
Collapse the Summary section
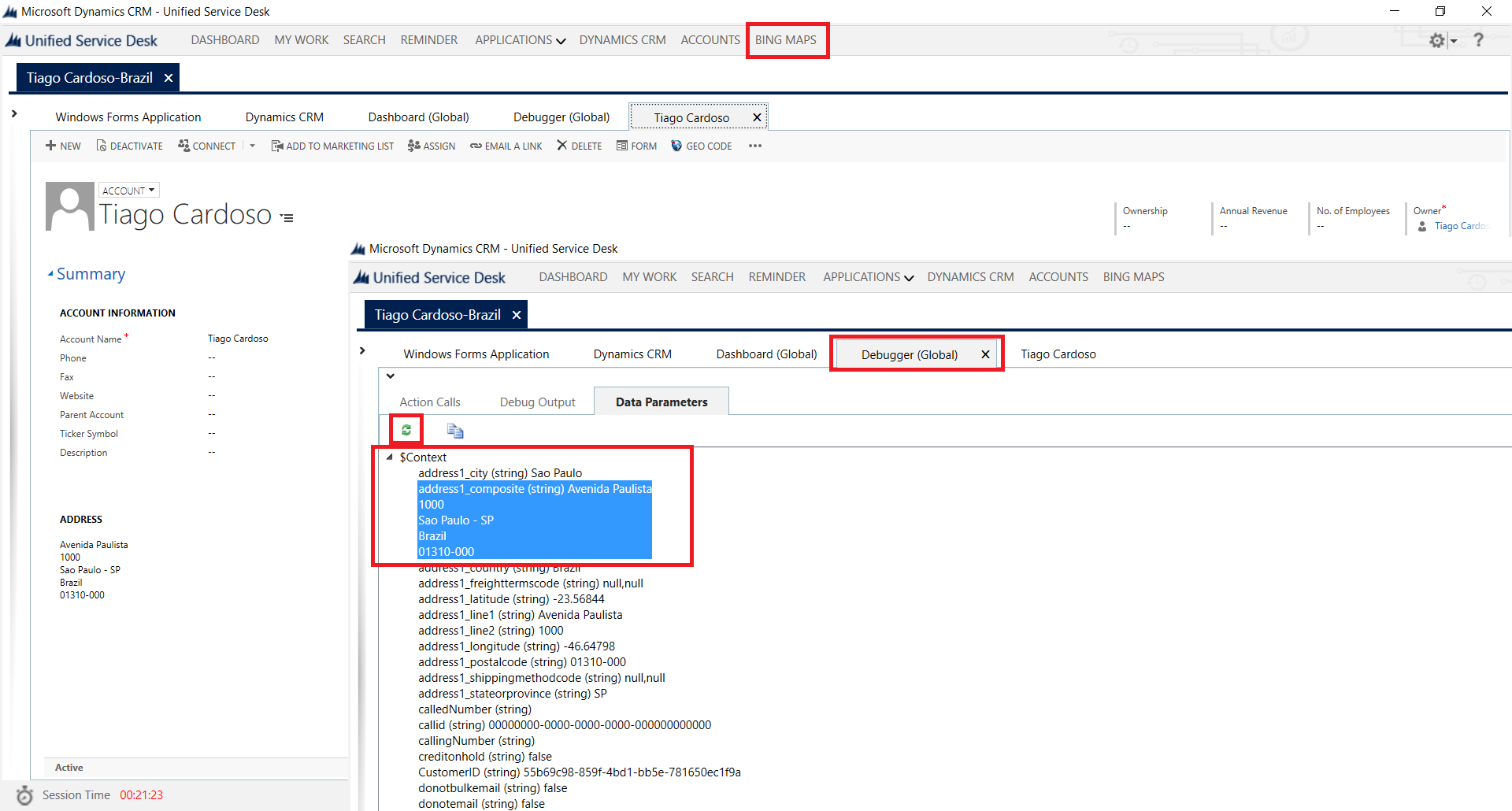[51, 274]
